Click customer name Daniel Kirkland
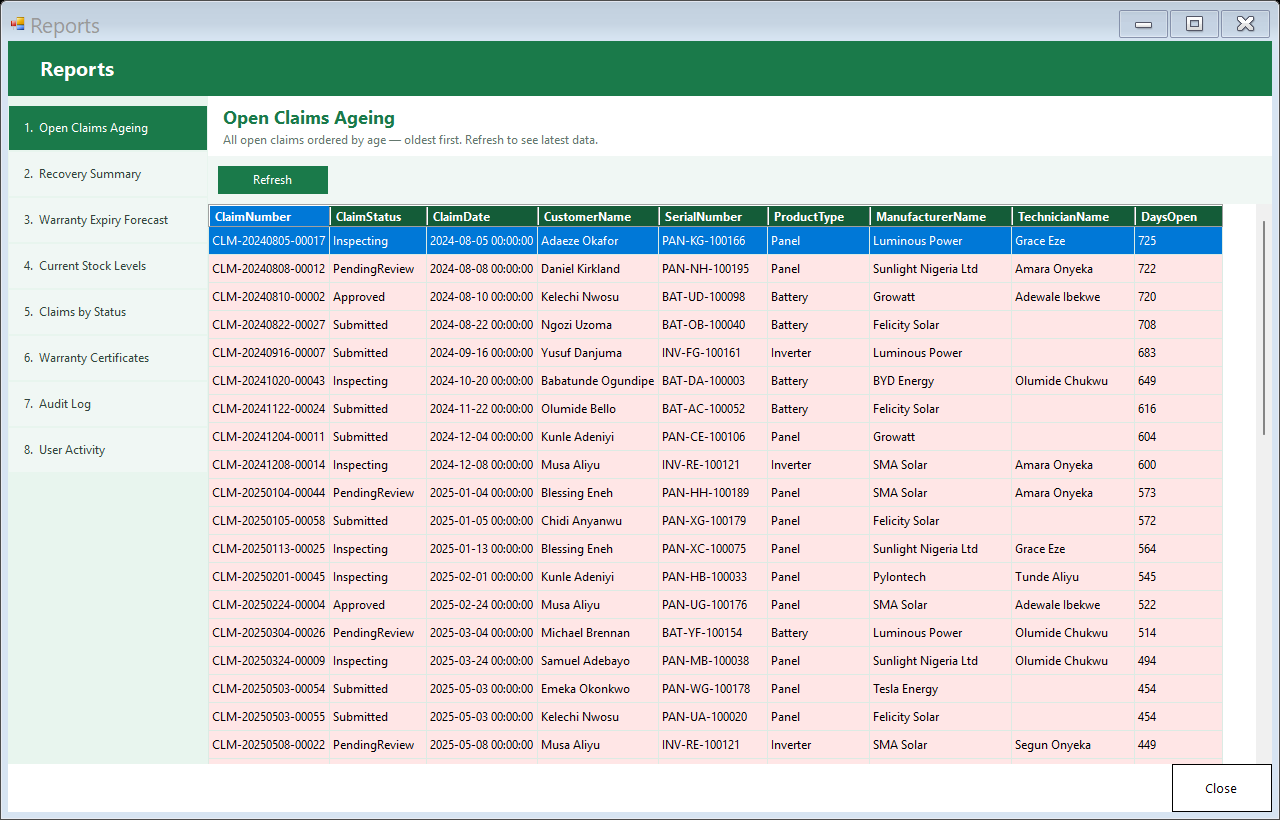The image size is (1280, 820). click(598, 269)
